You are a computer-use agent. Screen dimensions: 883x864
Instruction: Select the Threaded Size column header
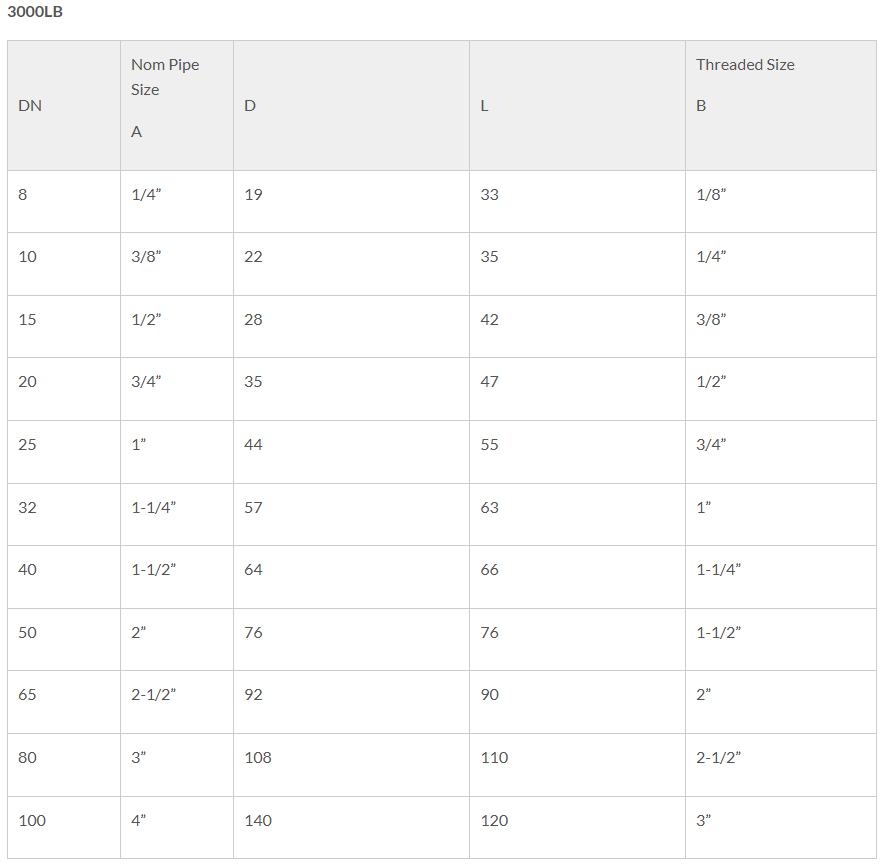(x=781, y=105)
